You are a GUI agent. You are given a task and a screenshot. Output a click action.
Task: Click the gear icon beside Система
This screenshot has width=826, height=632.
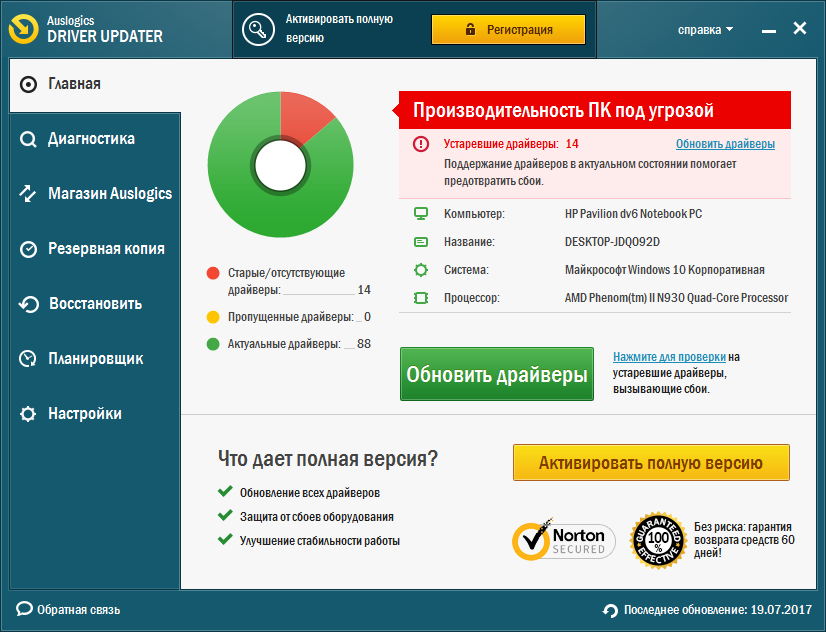[421, 270]
